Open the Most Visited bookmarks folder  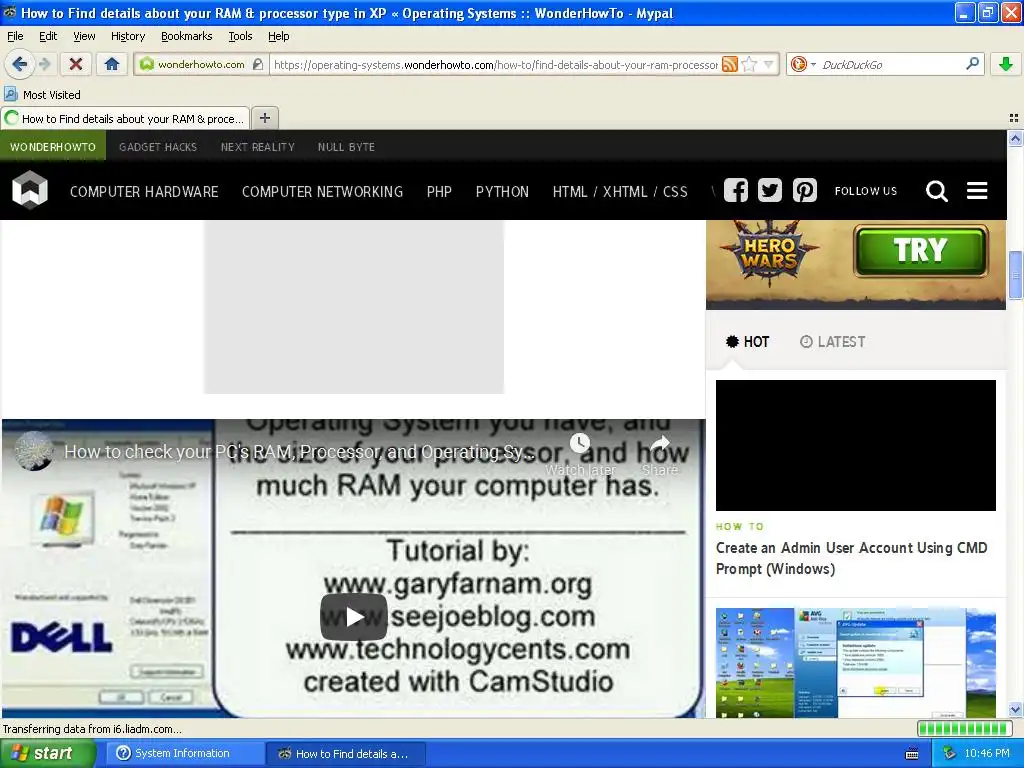pyautogui.click(x=42, y=95)
